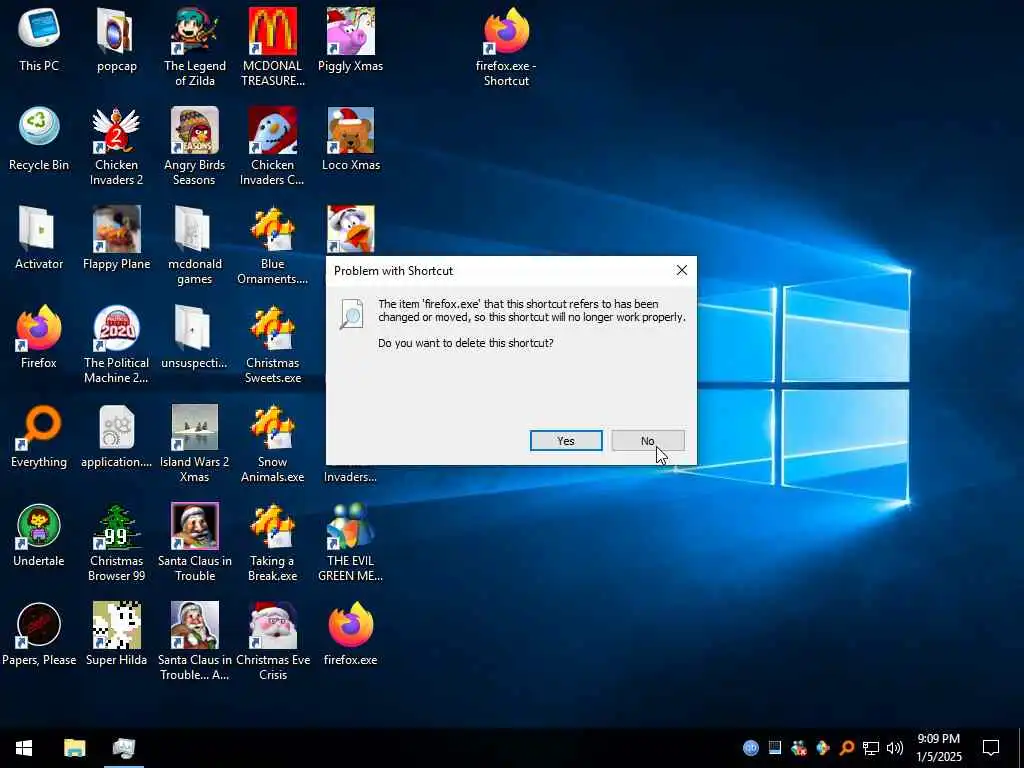Open the taskbar clock showing 9:09 PM
1024x768 pixels.
pos(938,748)
